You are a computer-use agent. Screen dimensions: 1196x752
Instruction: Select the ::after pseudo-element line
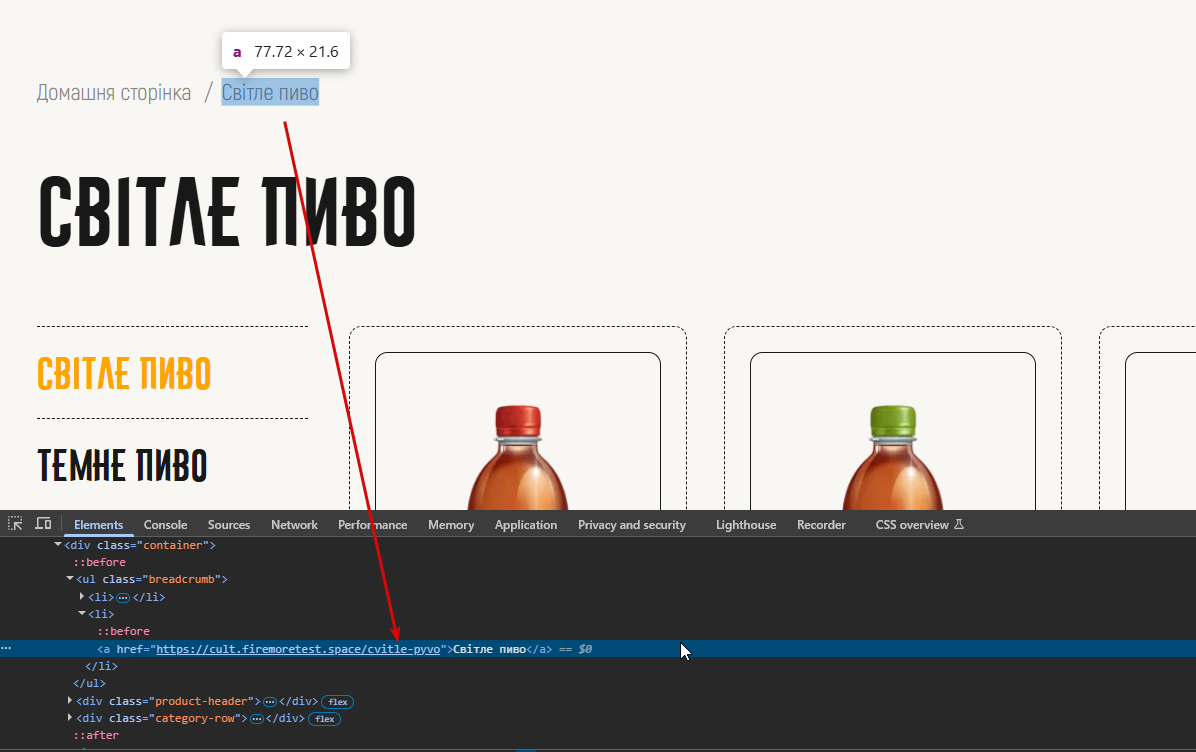point(96,735)
